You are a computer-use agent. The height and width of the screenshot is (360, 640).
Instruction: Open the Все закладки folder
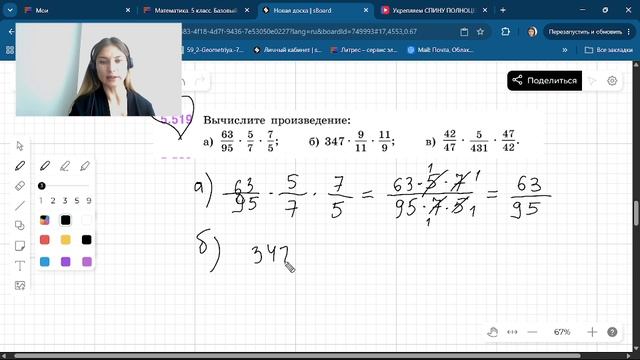coord(609,50)
